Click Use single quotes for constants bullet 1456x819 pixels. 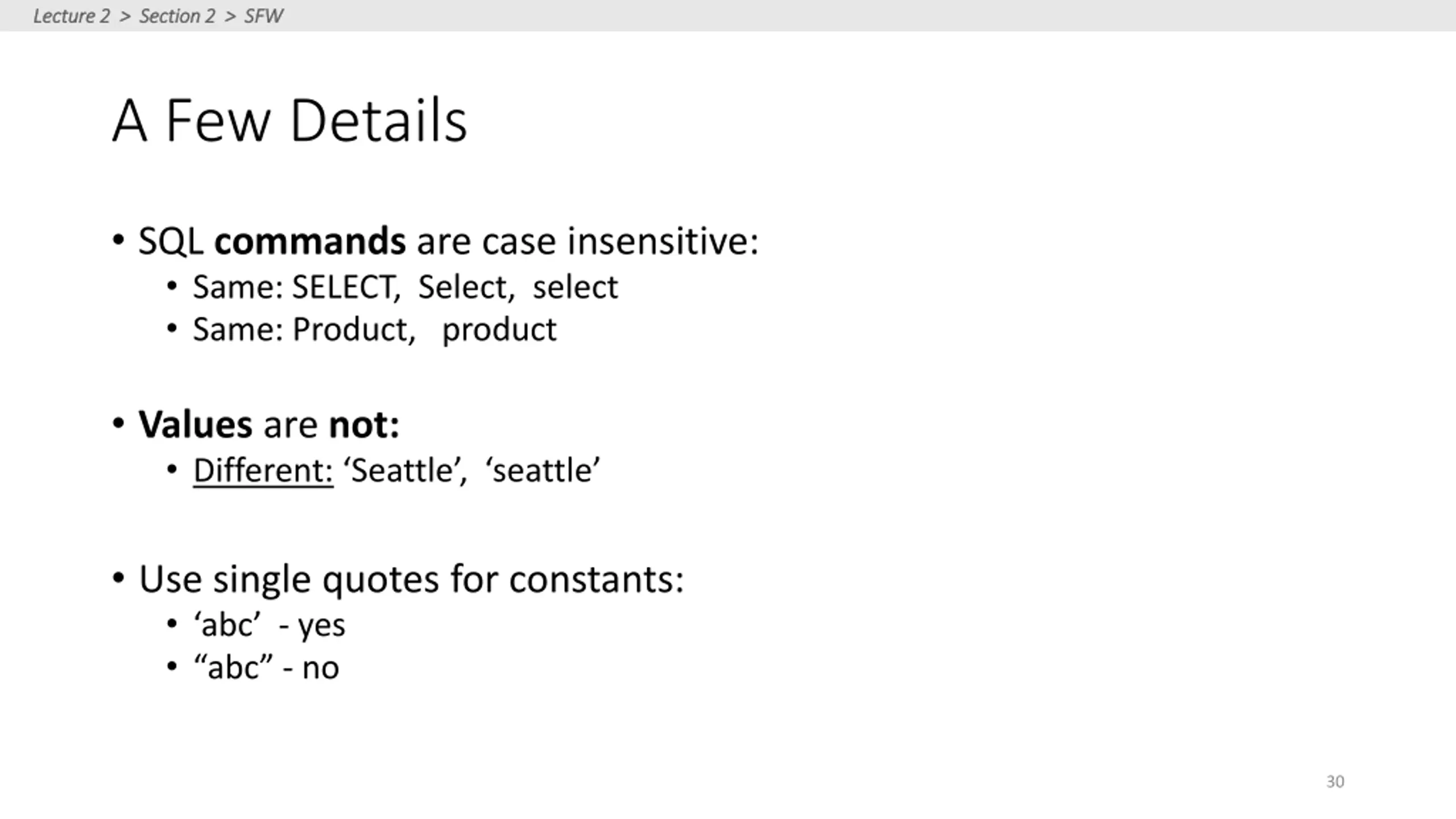coord(411,579)
